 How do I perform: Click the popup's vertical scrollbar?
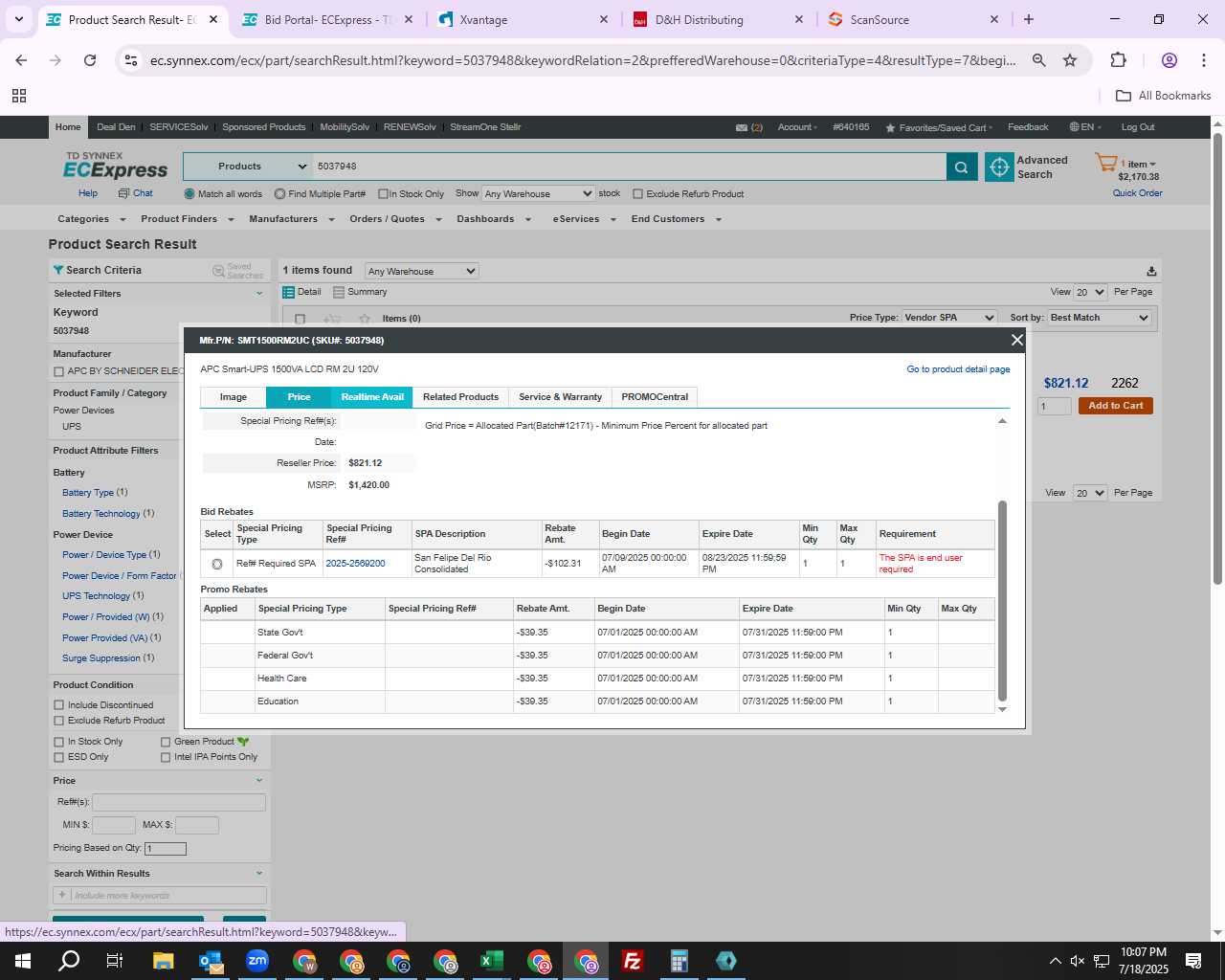(x=1002, y=600)
